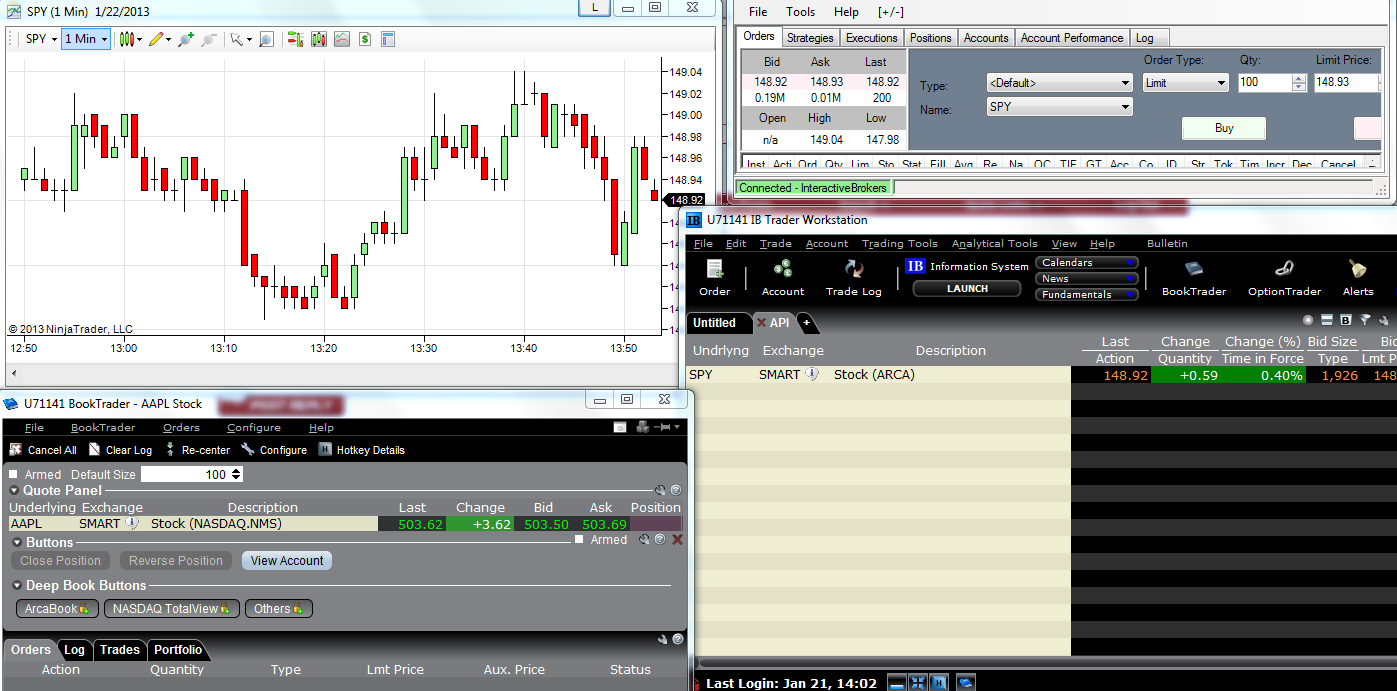This screenshot has width=1397, height=691.
Task: Open Alerts bell in TWS toolbar
Action: [1358, 278]
